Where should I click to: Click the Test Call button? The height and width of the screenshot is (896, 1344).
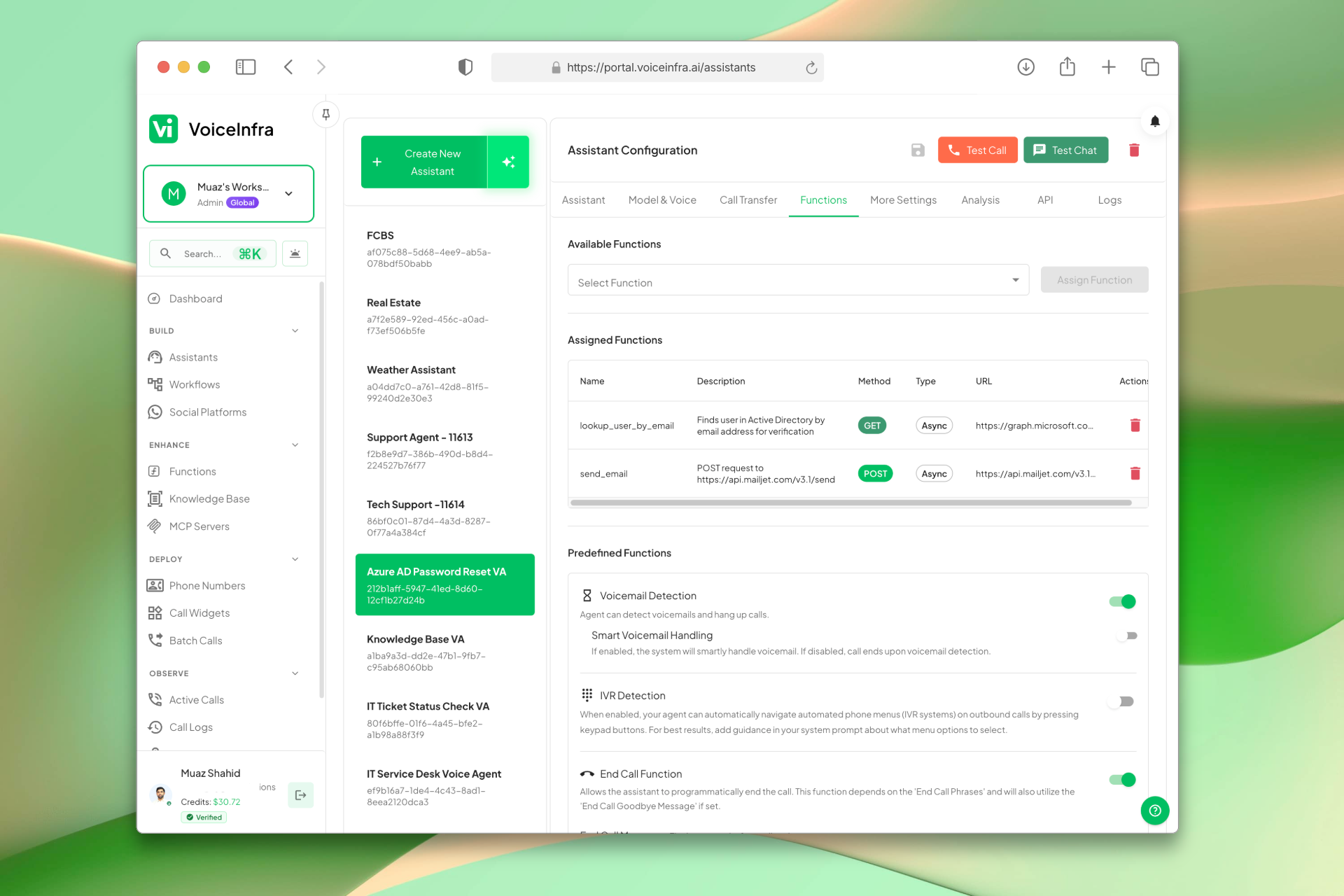pyautogui.click(x=977, y=150)
